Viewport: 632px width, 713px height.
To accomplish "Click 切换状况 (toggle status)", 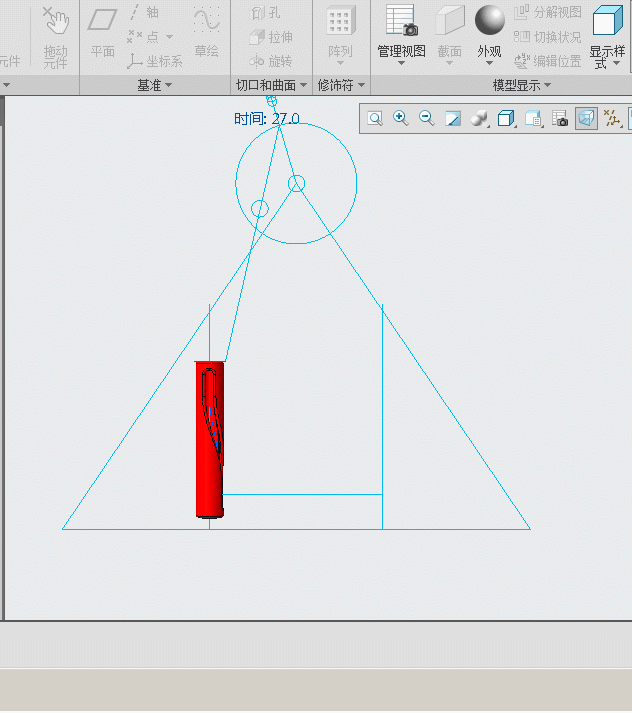I will tap(548, 37).
